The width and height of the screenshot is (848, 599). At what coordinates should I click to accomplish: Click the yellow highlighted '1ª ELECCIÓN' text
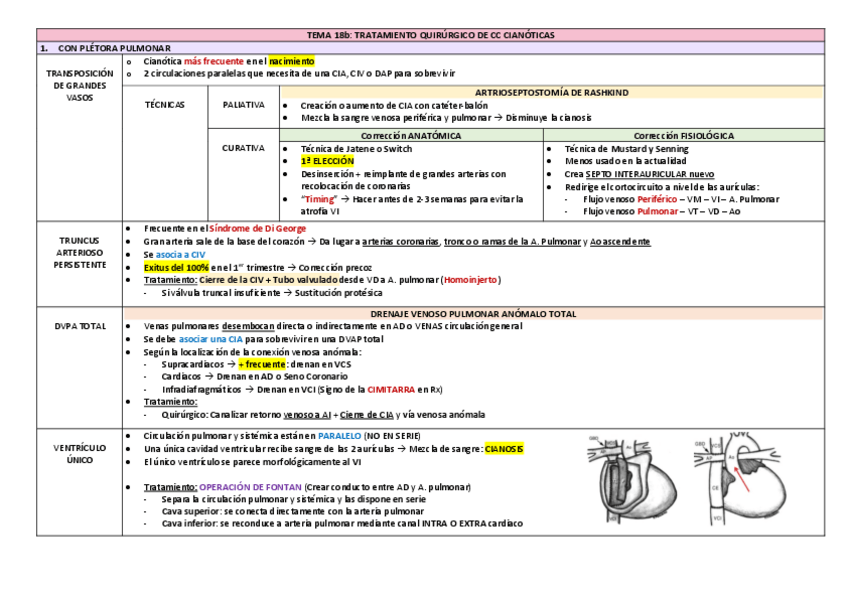point(327,160)
